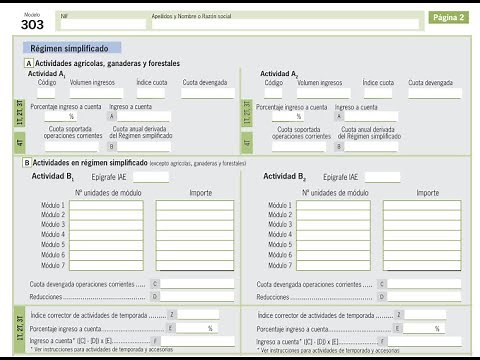Click Módulo 1 Importe cell, Actividad B1
This screenshot has width=480, height=360.
(195, 205)
